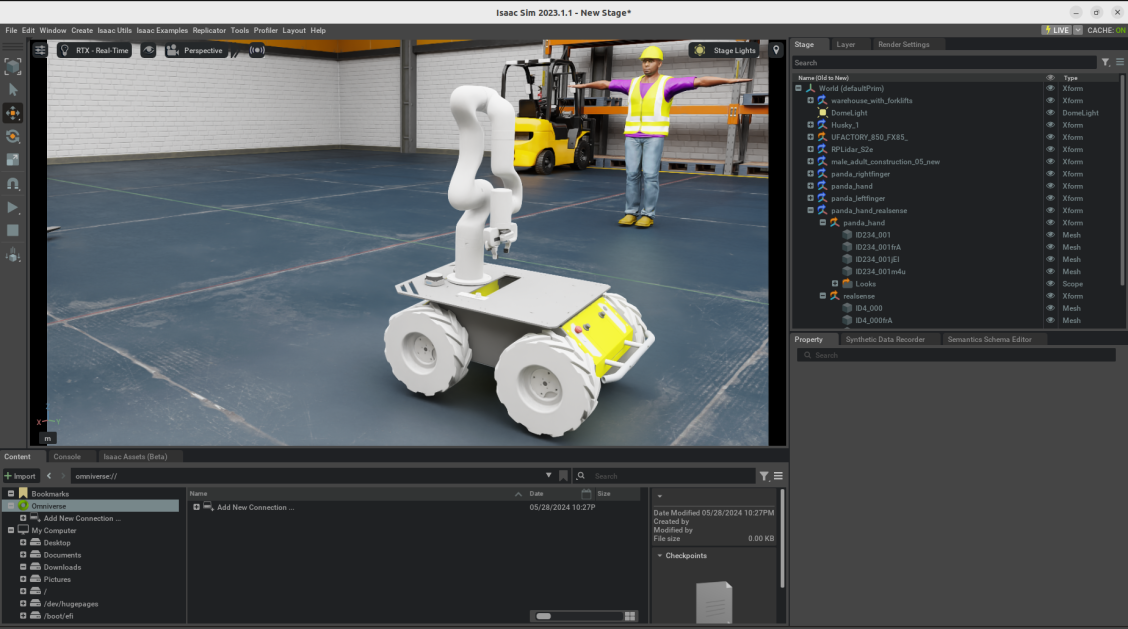Select the Move tool in the left toolbar
The image size is (1128, 629).
coord(13,113)
